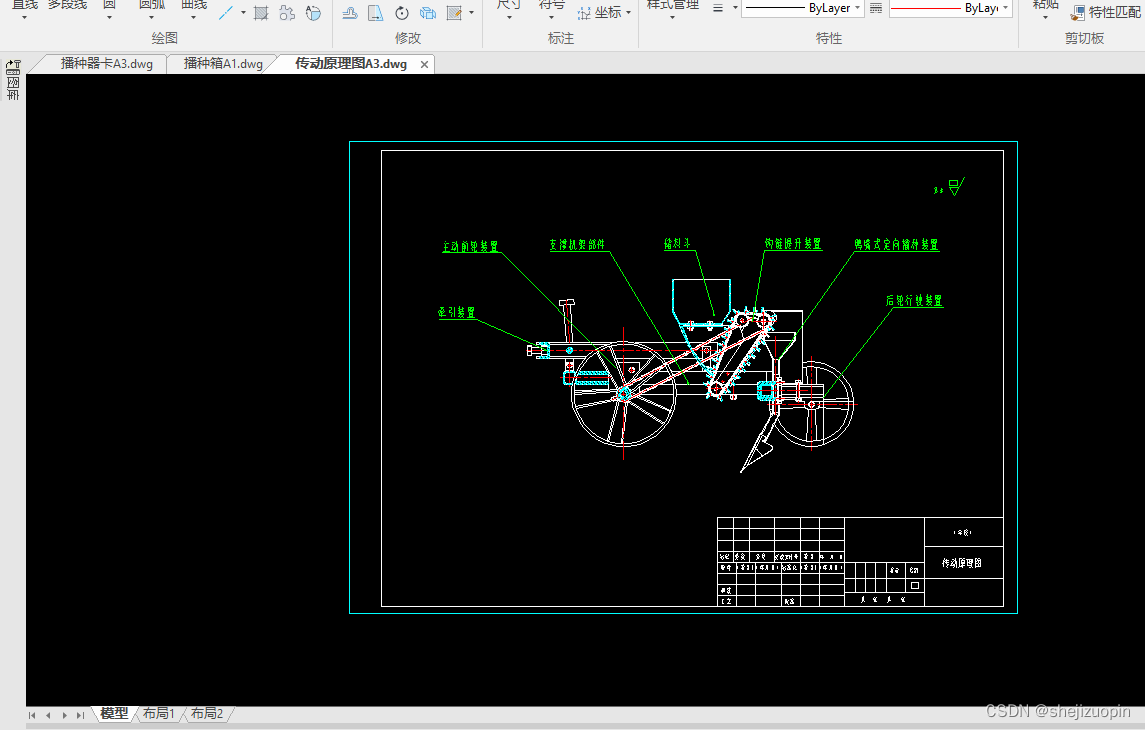Screen dimensions: 1145x730
Task: Open the 直线 dropdown arrow
Action: pos(24,18)
